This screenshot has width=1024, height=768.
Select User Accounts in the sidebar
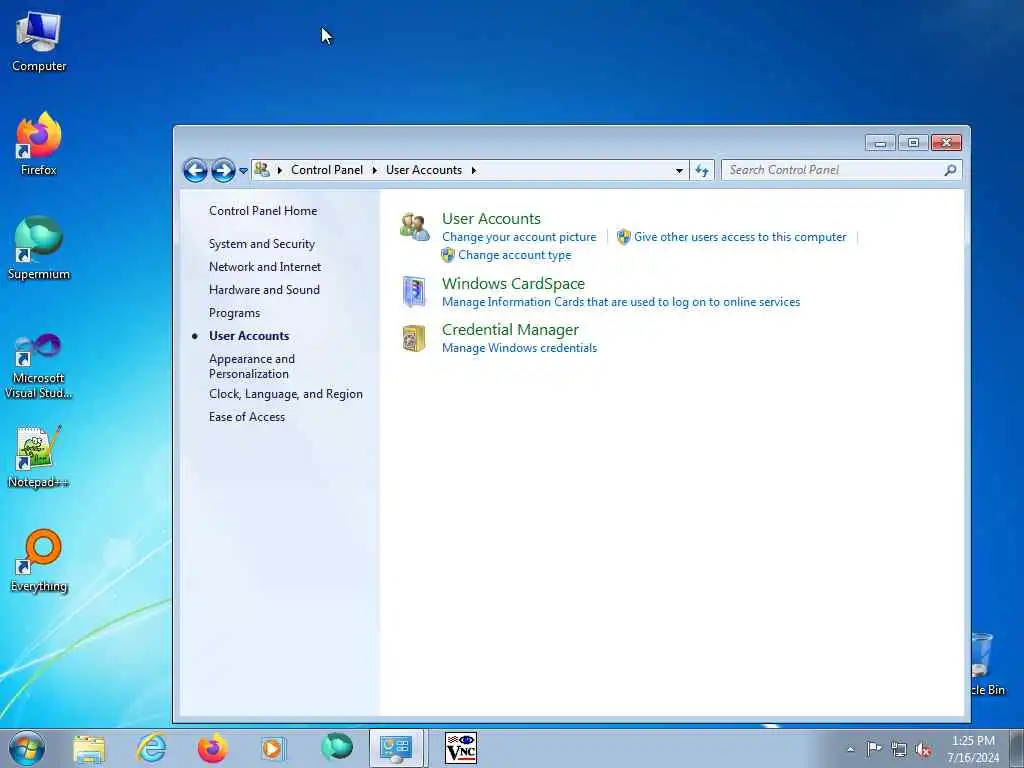coord(249,336)
